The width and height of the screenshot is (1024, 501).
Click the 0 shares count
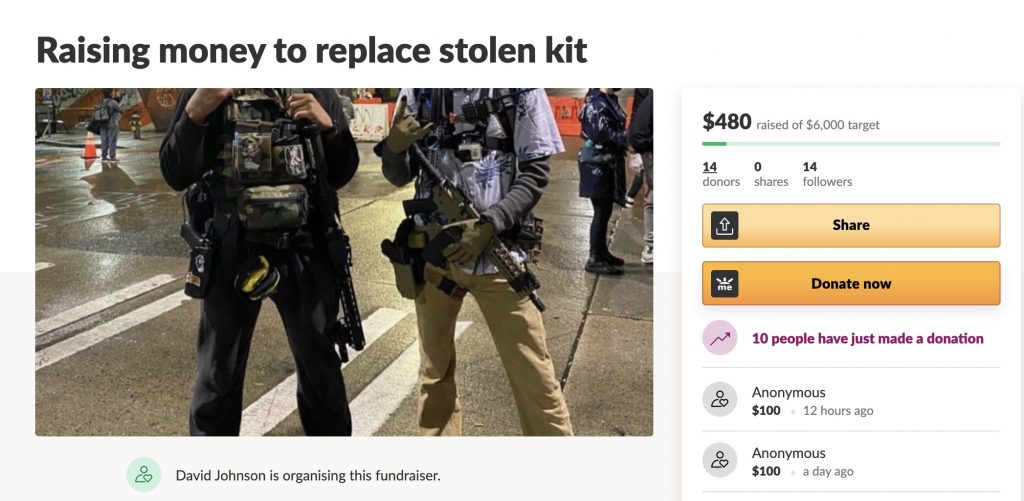[771, 174]
